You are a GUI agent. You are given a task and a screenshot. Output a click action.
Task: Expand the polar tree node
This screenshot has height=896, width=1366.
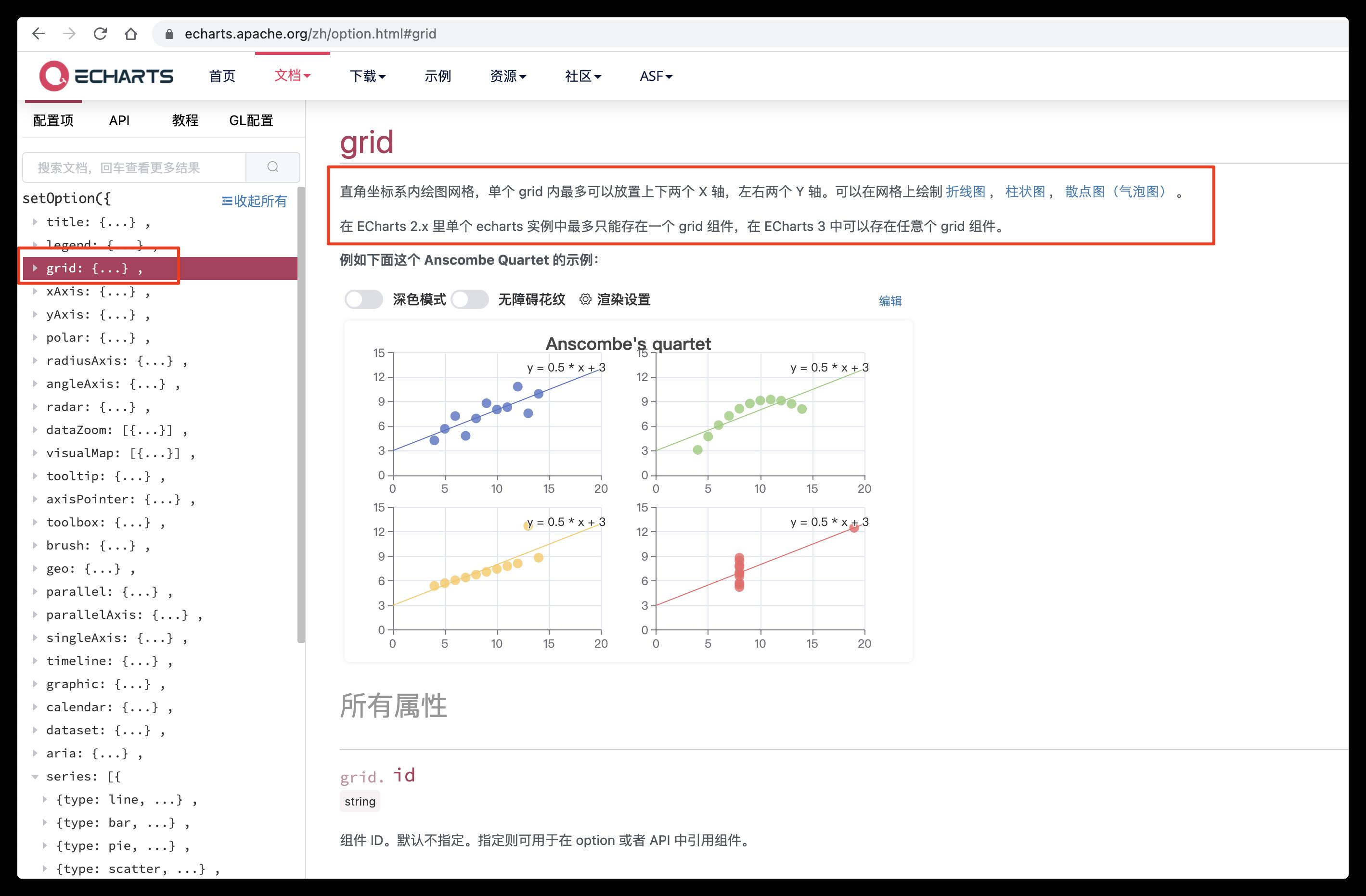tap(35, 337)
